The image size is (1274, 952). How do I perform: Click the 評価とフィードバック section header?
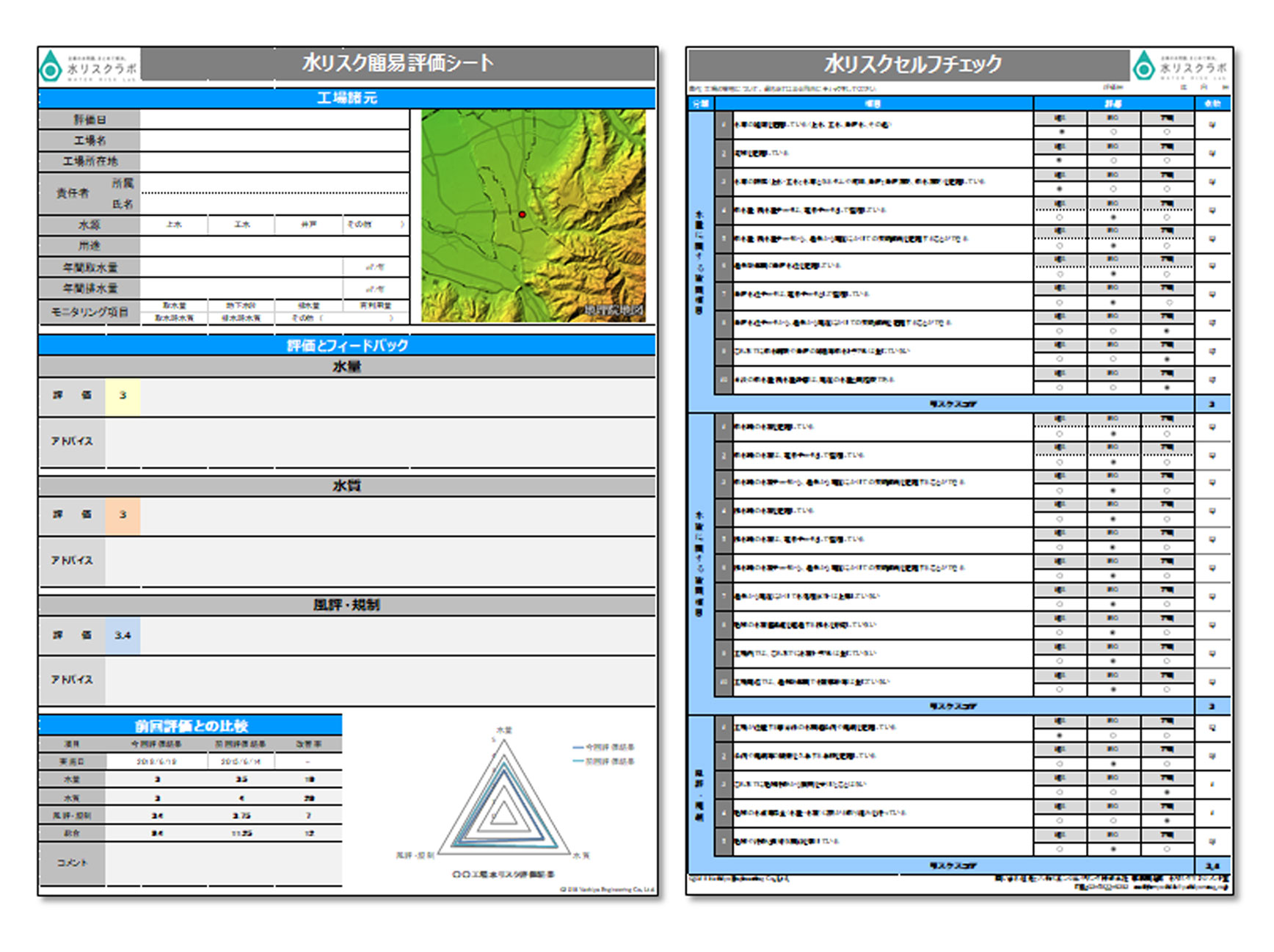click(347, 345)
